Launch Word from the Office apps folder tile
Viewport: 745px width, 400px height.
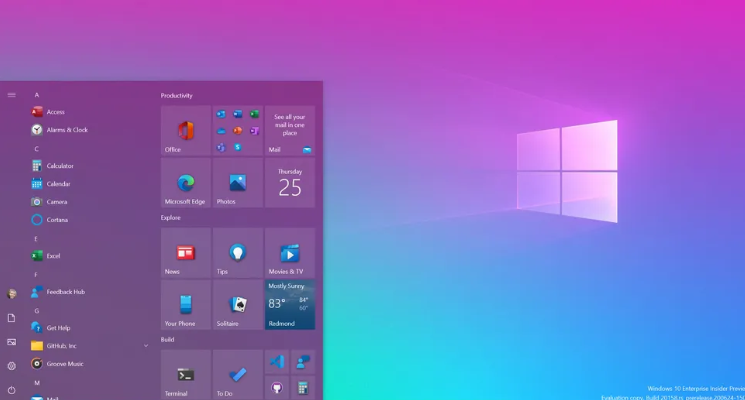[x=238, y=114]
